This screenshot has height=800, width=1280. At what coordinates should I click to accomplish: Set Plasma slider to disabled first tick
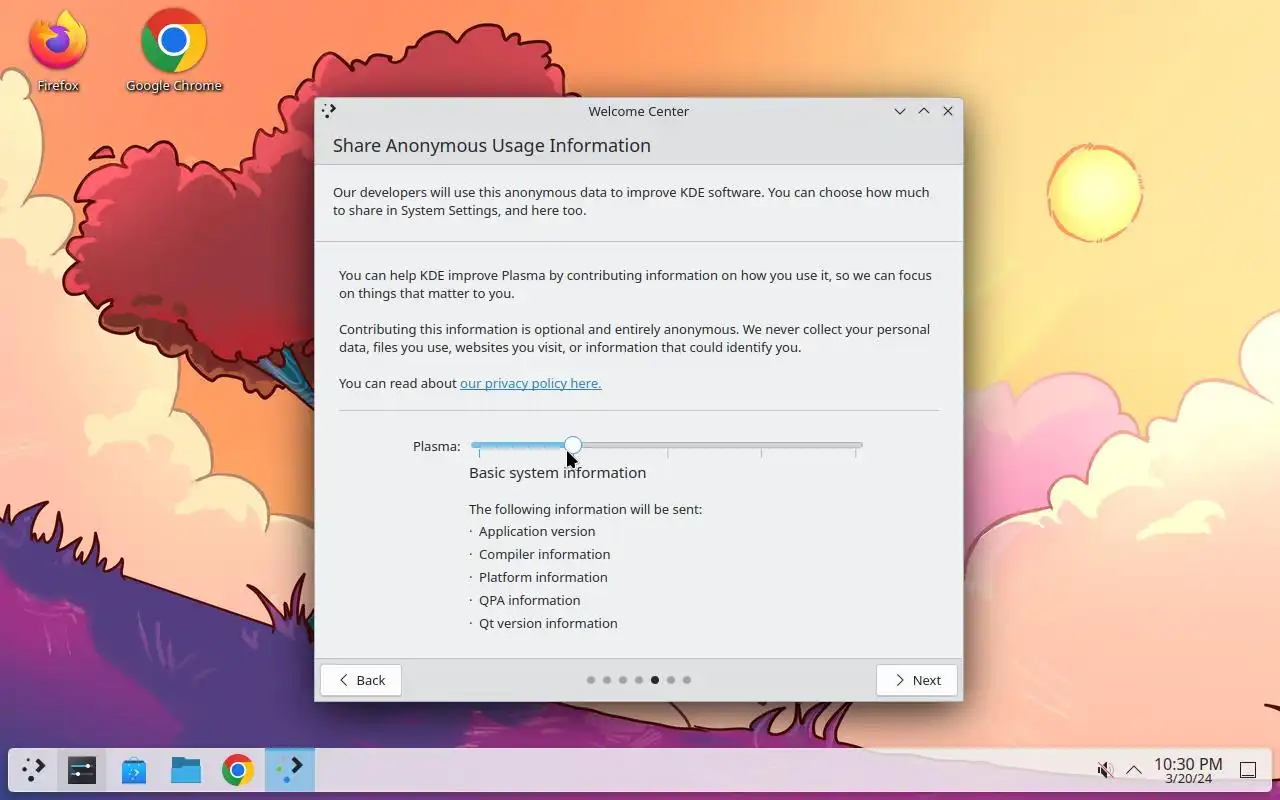(x=479, y=445)
